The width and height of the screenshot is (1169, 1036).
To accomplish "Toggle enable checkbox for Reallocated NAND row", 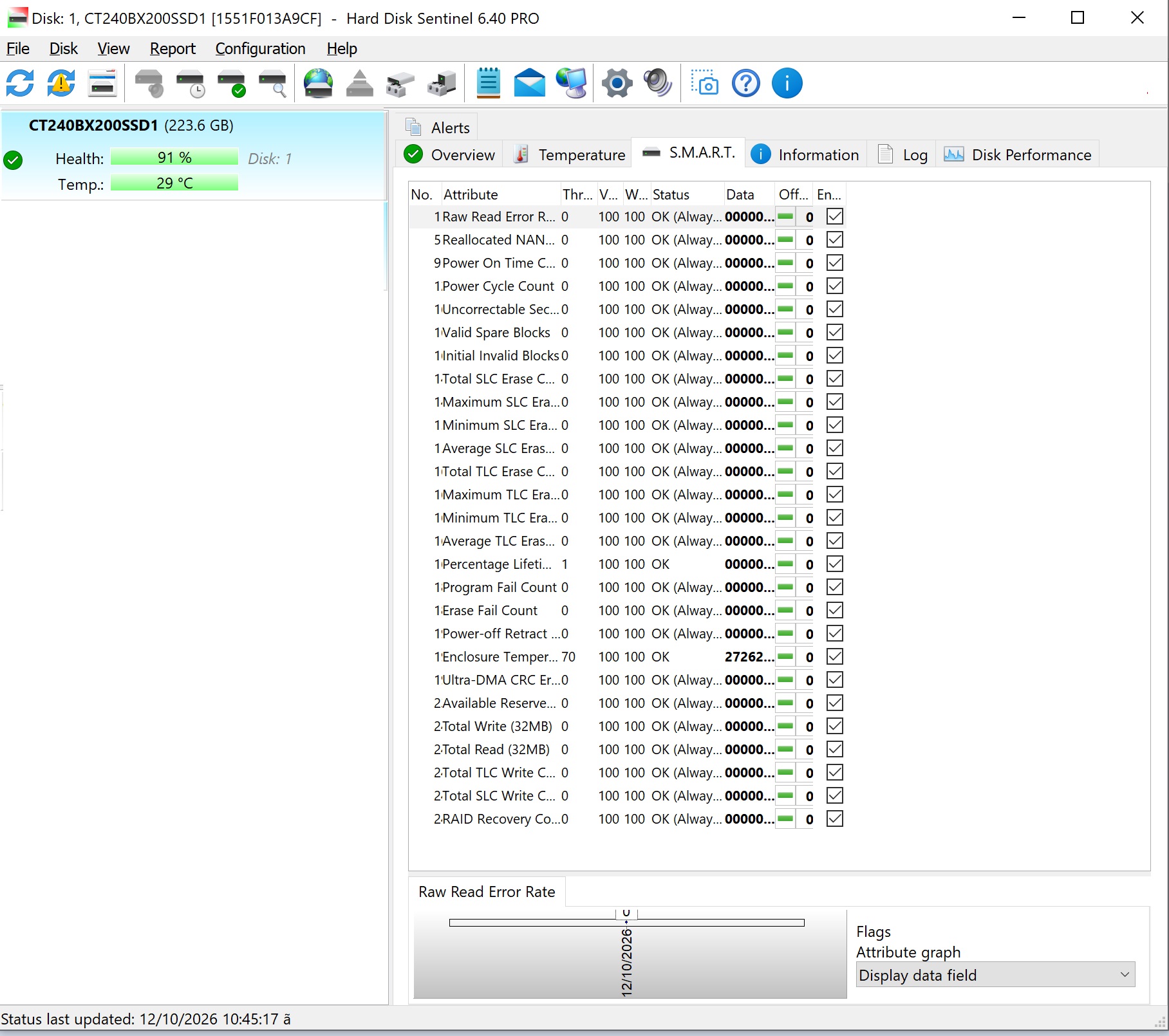I will (x=835, y=240).
